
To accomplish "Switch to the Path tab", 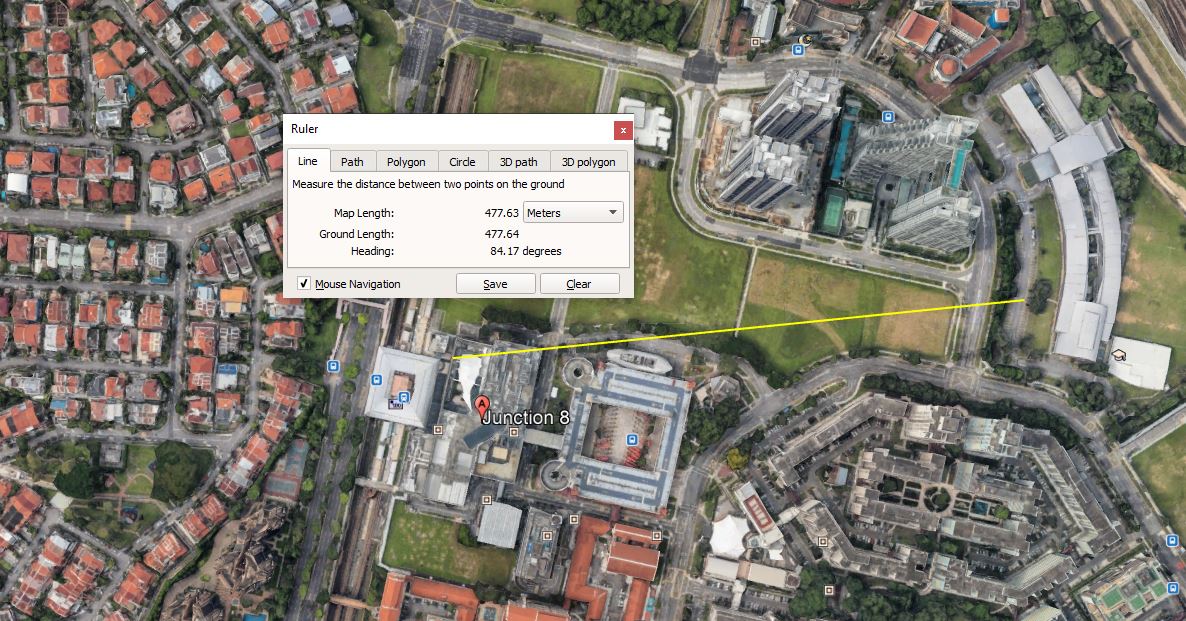I will (352, 162).
